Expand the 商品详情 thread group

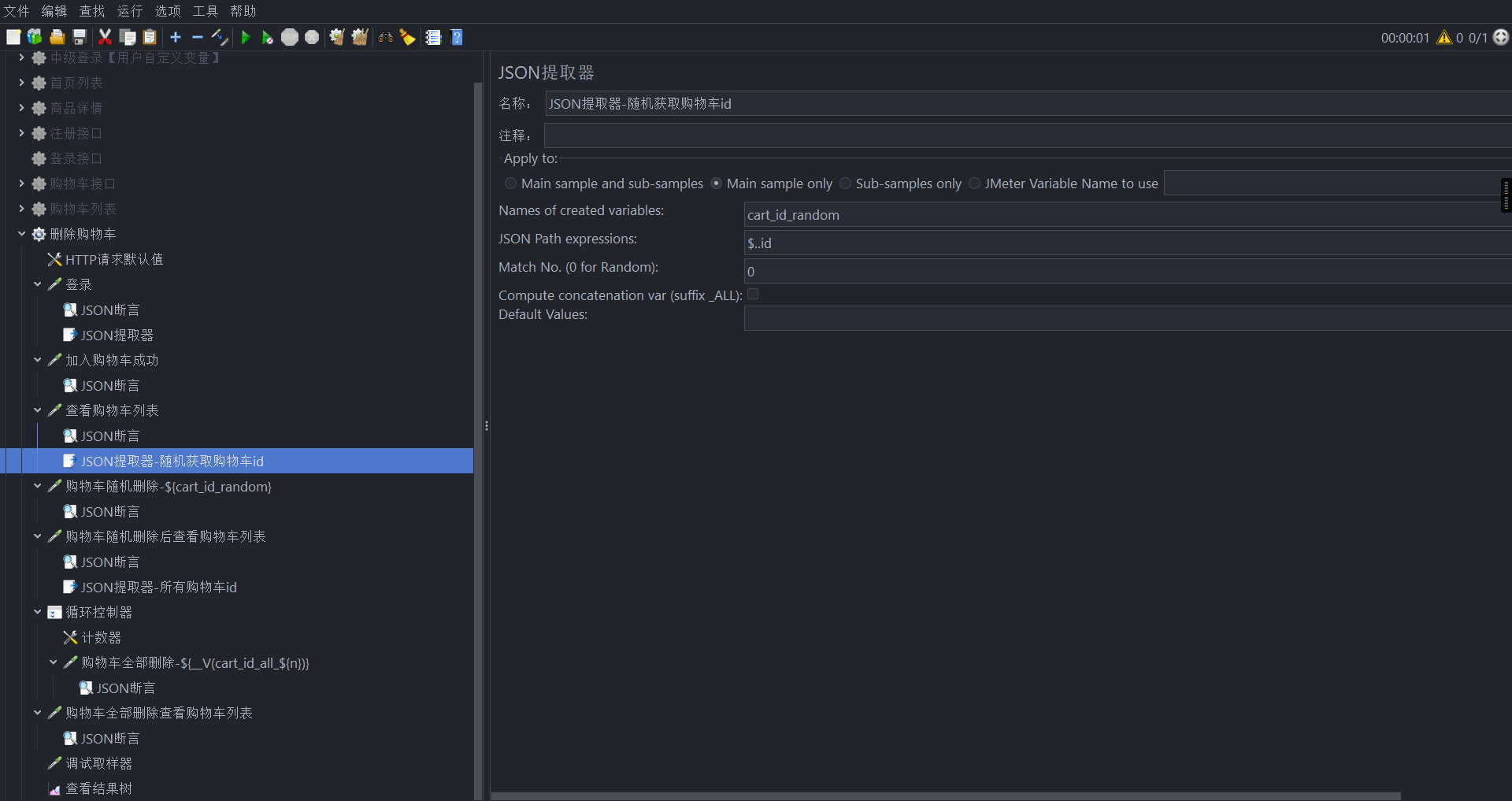[21, 108]
